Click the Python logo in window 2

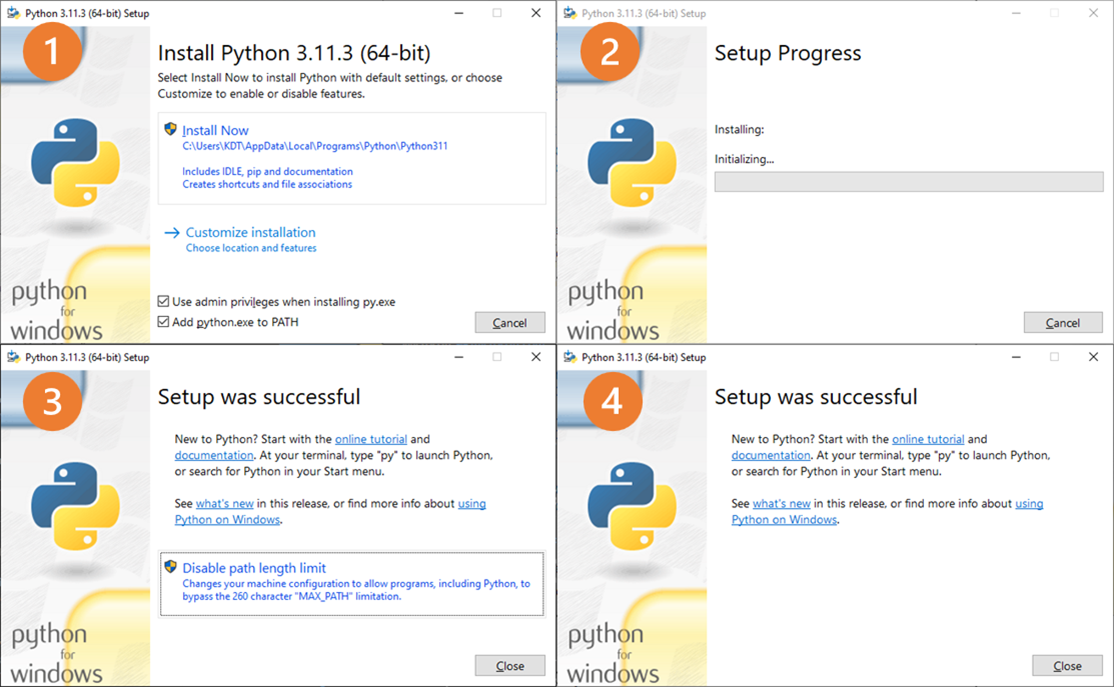[632, 163]
